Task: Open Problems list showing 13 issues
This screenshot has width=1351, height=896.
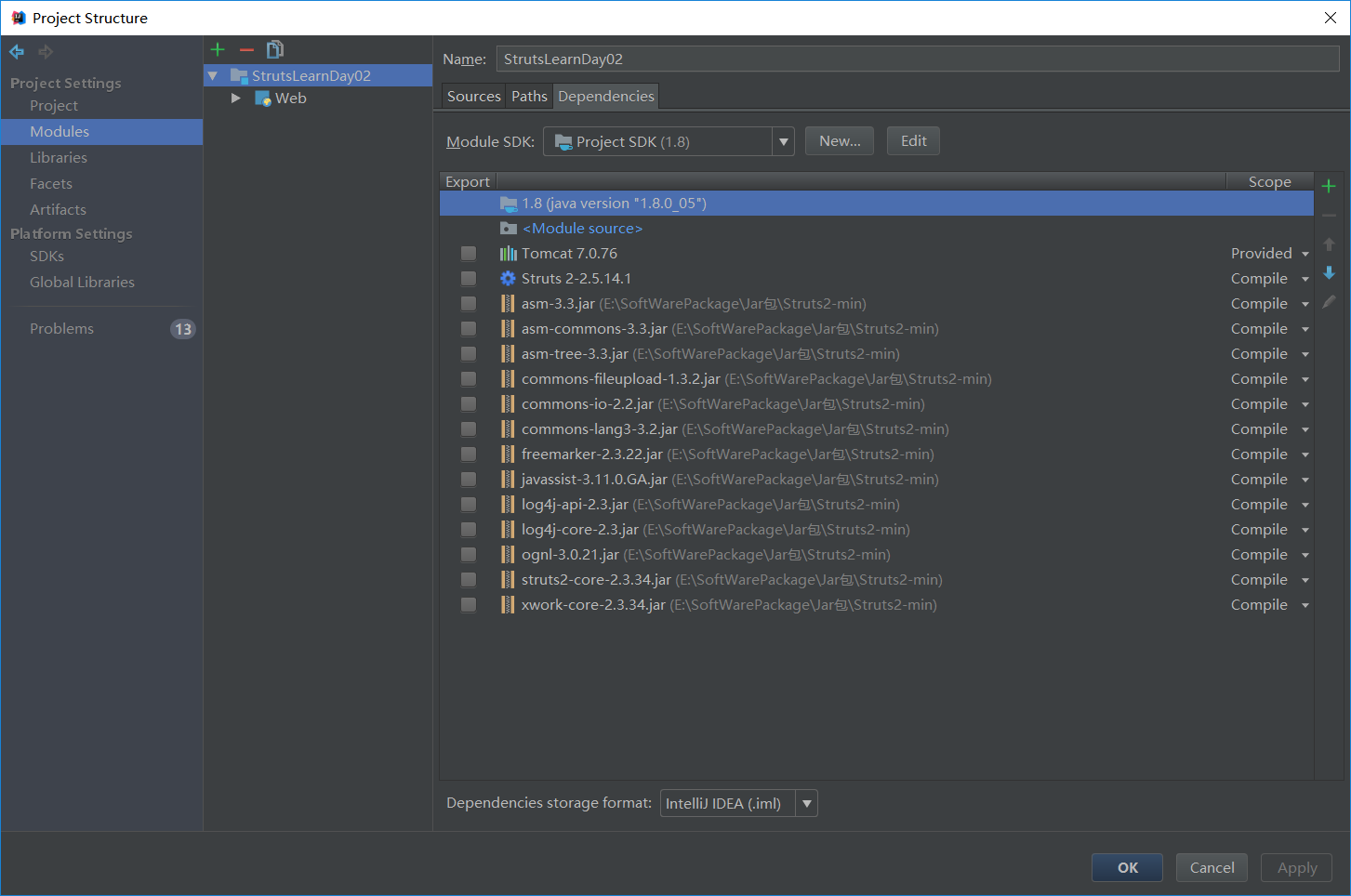Action: pos(102,329)
